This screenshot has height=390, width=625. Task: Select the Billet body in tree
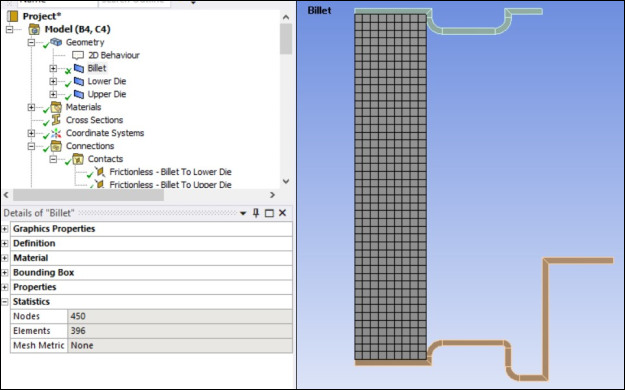point(97,68)
